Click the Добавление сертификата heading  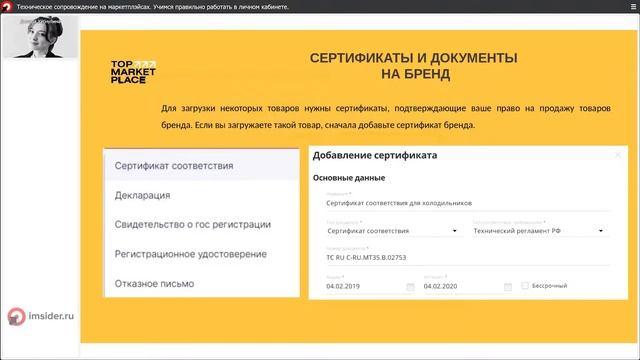375,156
